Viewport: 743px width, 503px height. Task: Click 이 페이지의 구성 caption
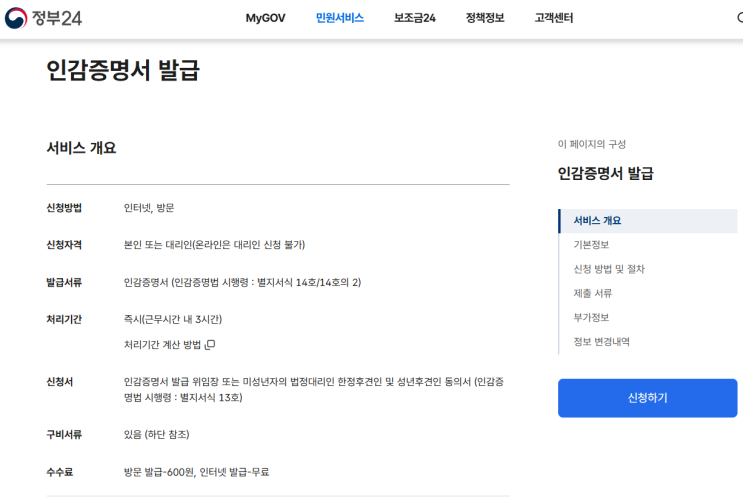click(592, 144)
